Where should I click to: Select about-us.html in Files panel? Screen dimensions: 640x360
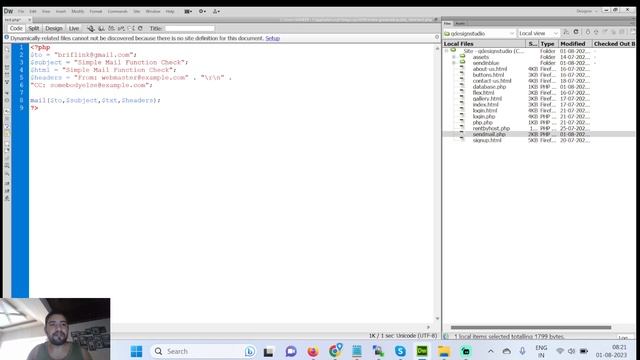tap(490, 69)
